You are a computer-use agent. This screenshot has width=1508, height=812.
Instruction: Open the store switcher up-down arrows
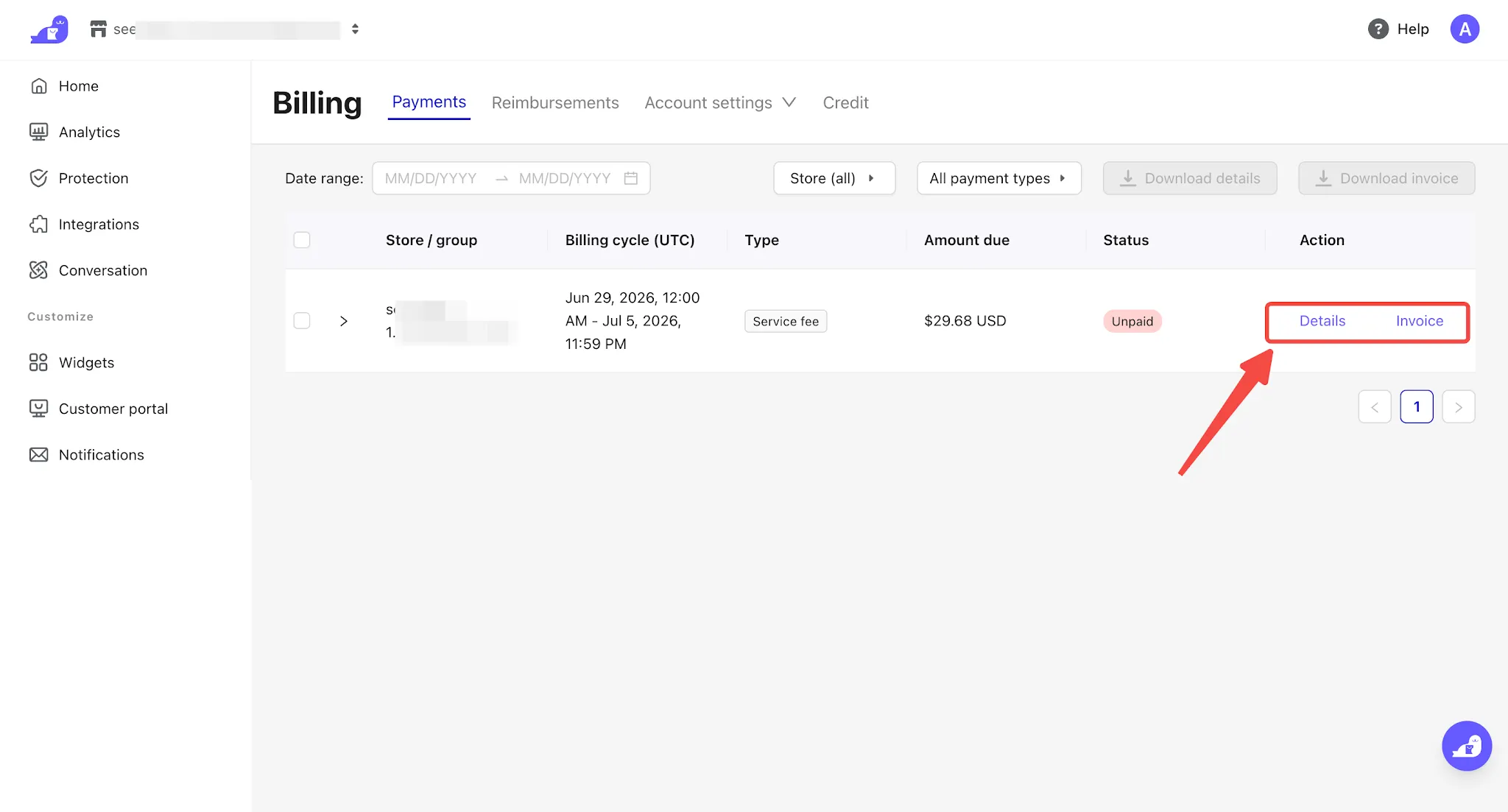pos(355,29)
